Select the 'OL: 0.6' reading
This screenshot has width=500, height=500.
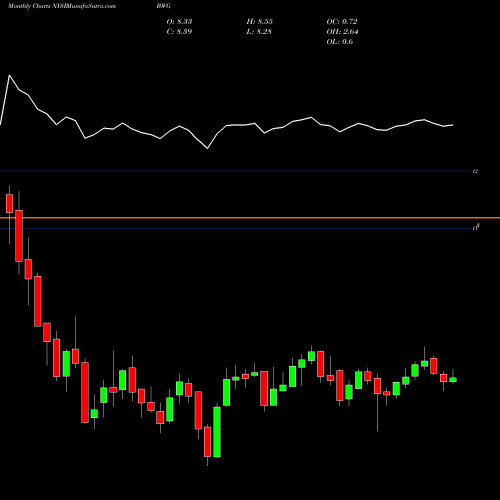pos(340,41)
